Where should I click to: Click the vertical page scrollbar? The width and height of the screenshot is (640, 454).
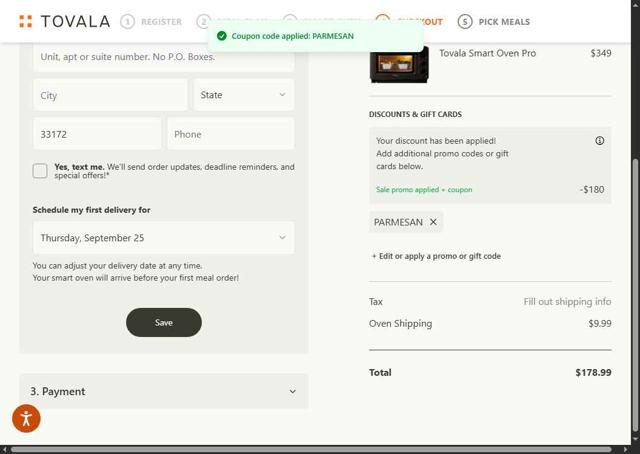coord(635,294)
